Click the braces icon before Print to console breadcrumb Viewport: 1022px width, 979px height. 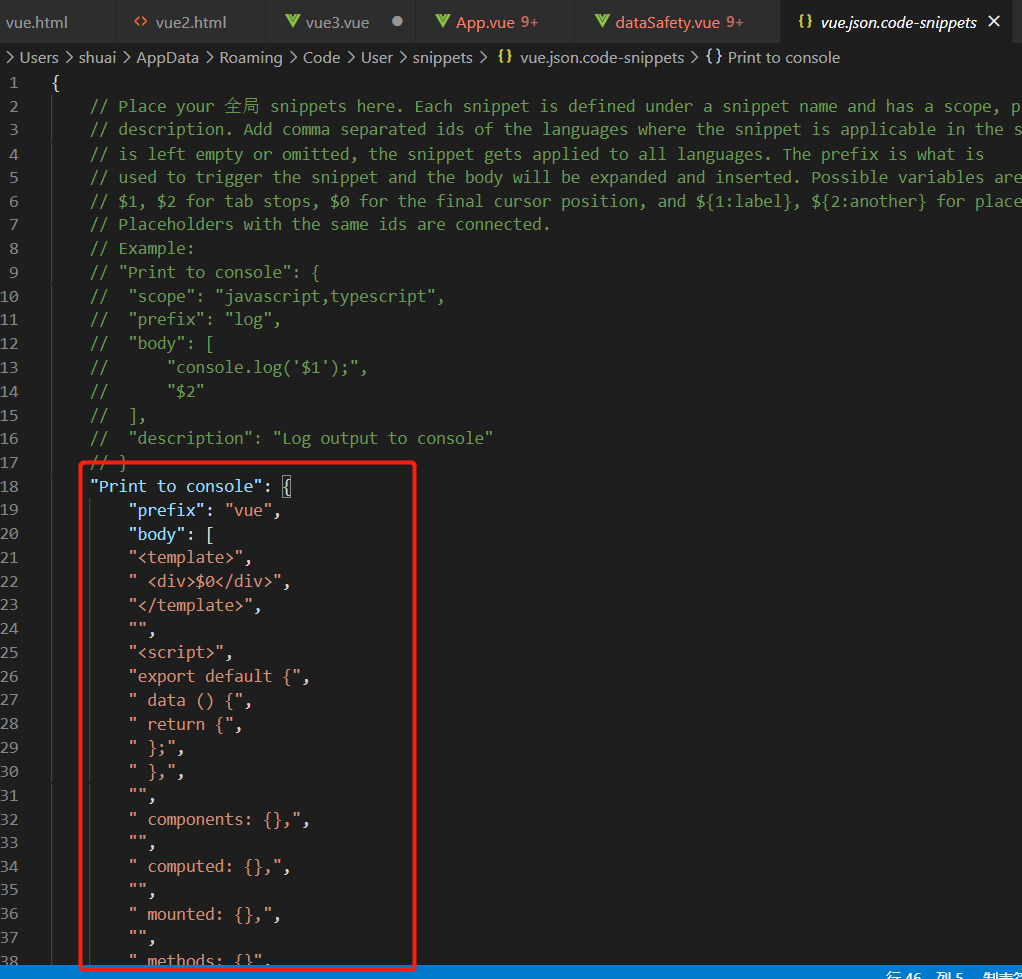click(714, 57)
